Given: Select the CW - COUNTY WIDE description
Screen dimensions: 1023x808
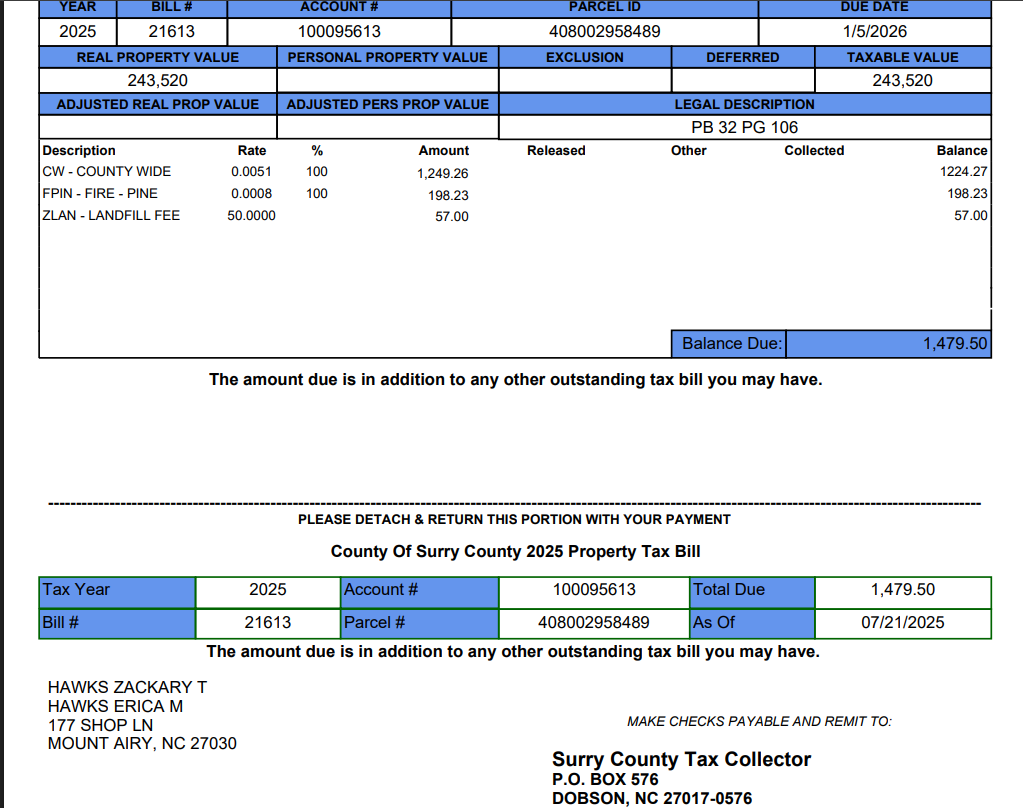Looking at the screenshot, I should pyautogui.click(x=107, y=171).
